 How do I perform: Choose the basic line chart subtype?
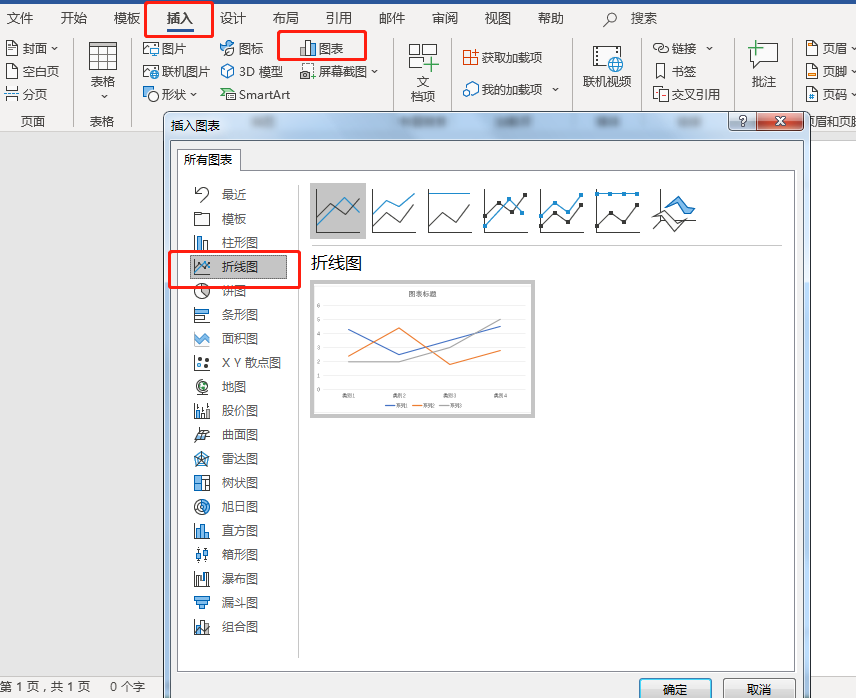[x=338, y=211]
